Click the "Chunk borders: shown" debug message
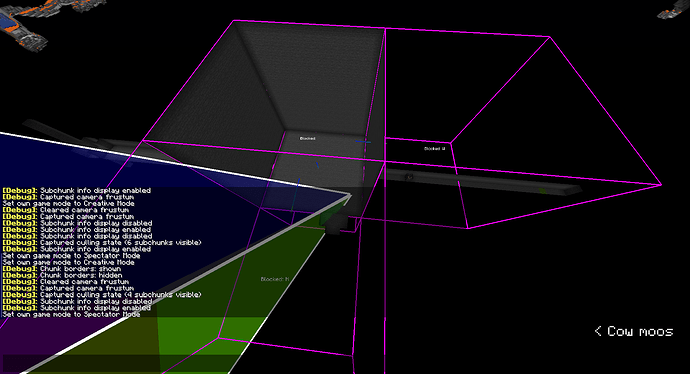This screenshot has height=374, width=690. click(x=62, y=269)
